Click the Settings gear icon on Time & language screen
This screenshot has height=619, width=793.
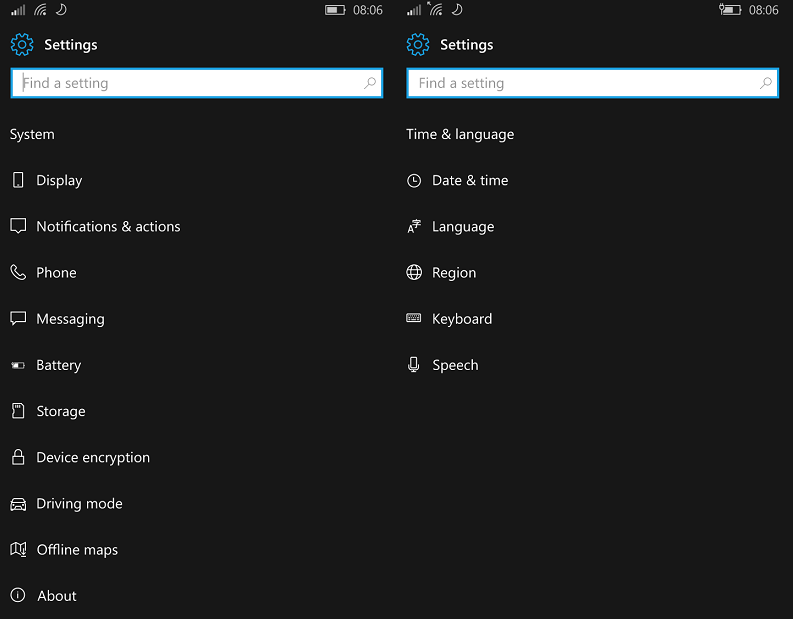coord(418,45)
